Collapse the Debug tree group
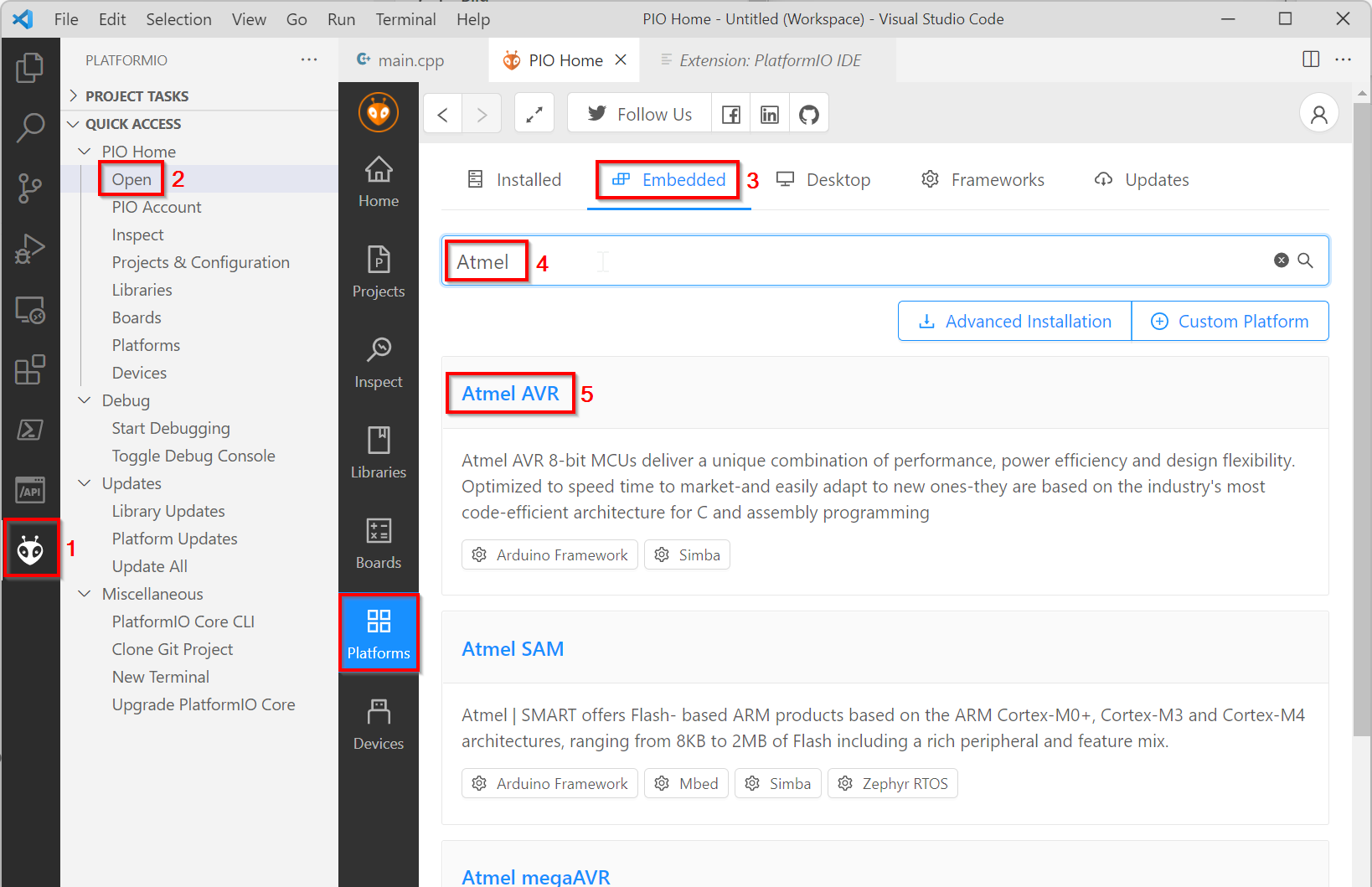This screenshot has height=887, width=1372. tap(84, 400)
